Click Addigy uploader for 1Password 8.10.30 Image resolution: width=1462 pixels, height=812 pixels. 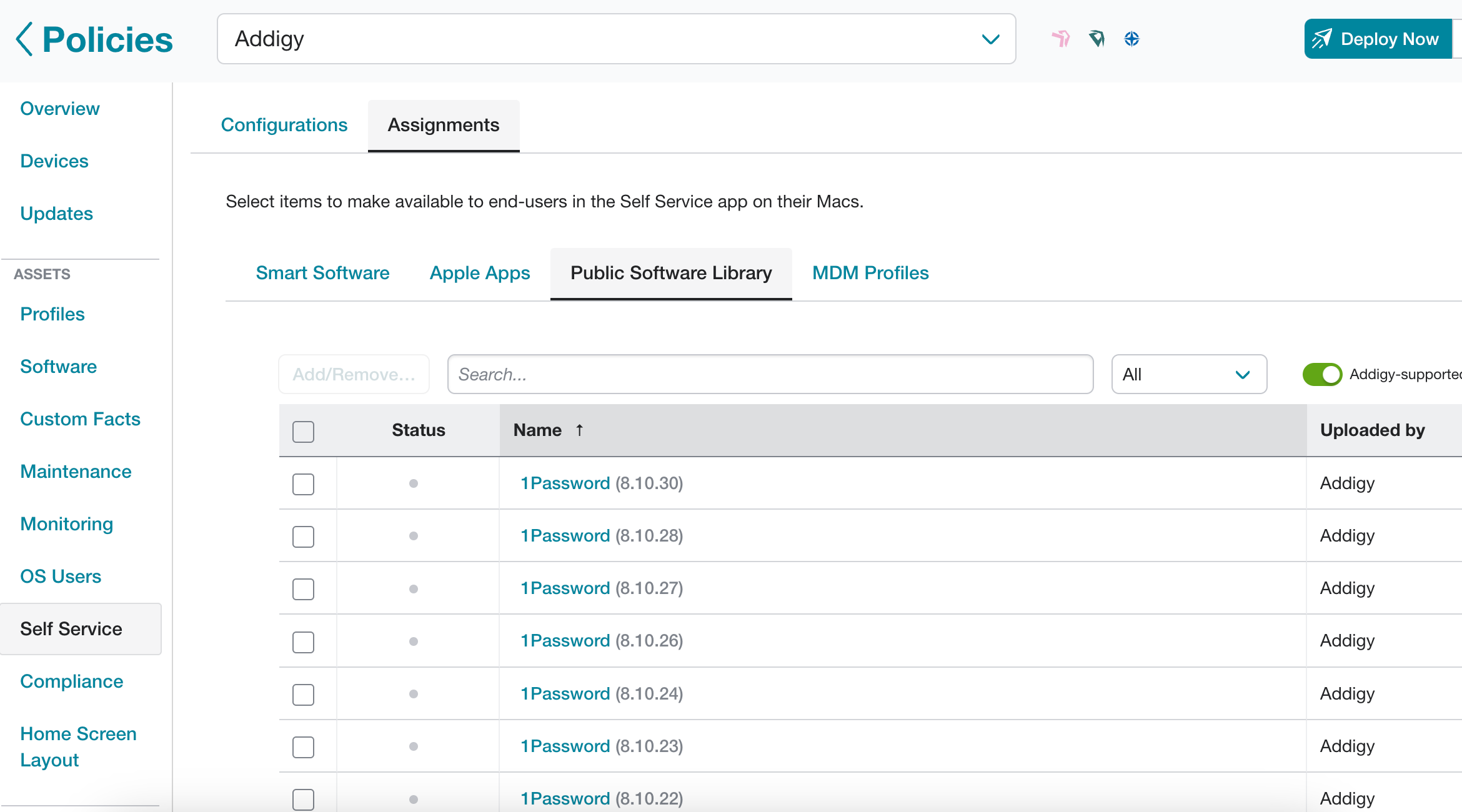pos(1347,483)
